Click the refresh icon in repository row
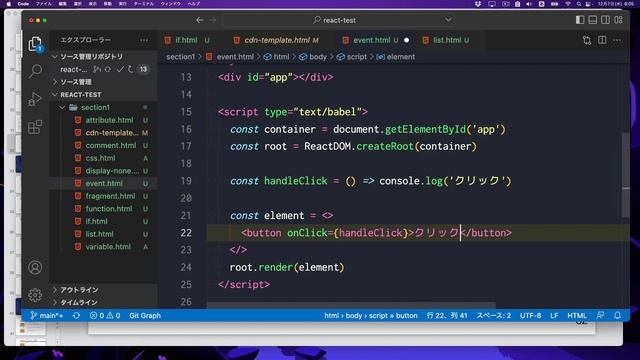This screenshot has width=640, height=360. (x=108, y=69)
